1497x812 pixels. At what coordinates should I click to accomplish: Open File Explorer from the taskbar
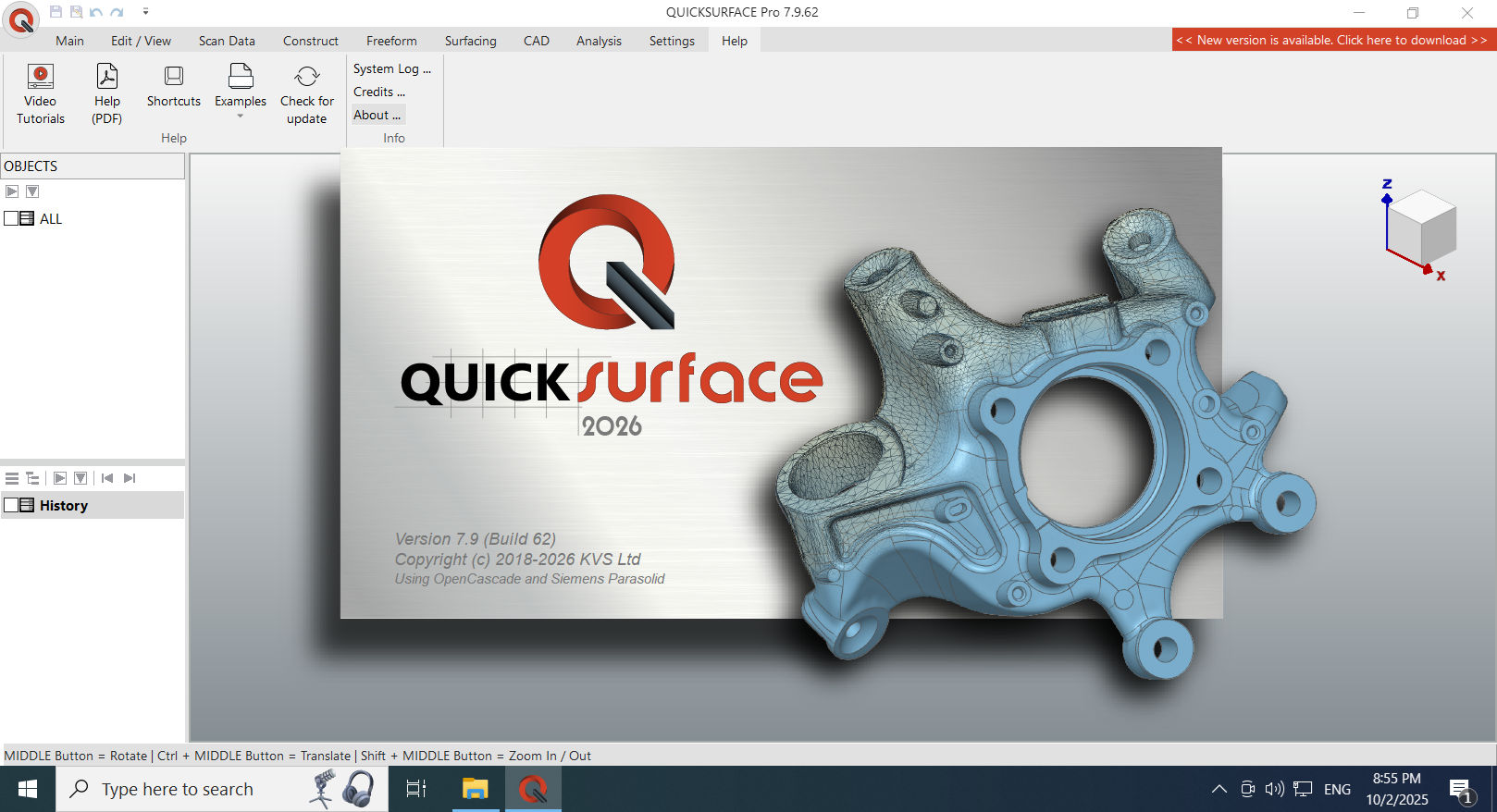[476, 789]
